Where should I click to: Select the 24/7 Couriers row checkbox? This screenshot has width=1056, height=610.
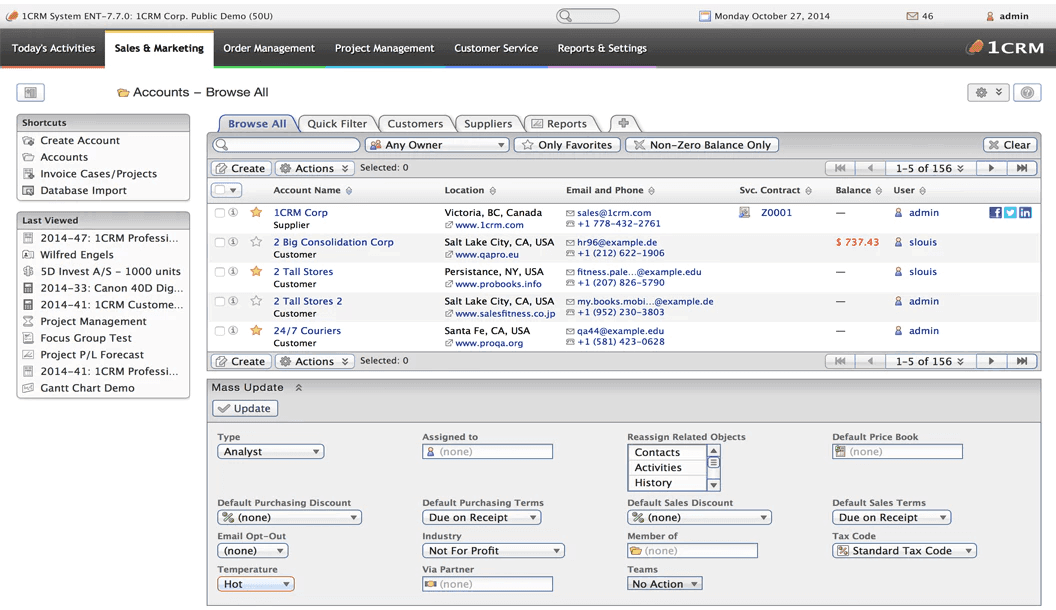pyautogui.click(x=220, y=331)
